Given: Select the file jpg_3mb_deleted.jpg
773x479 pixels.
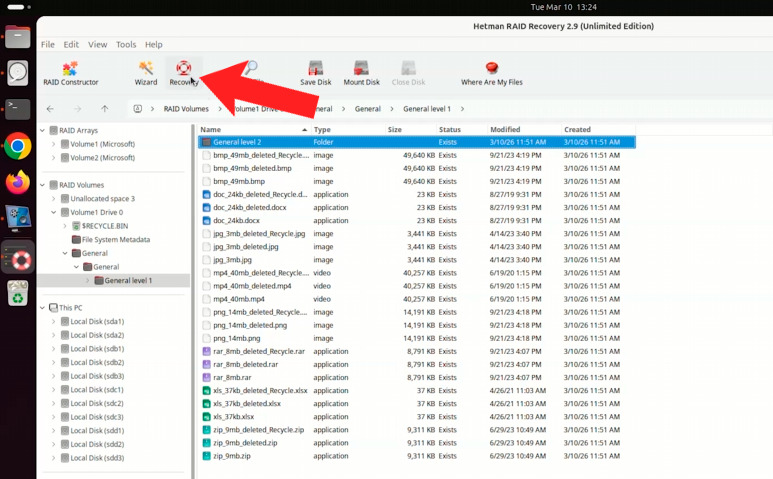Looking at the screenshot, I should point(246,247).
